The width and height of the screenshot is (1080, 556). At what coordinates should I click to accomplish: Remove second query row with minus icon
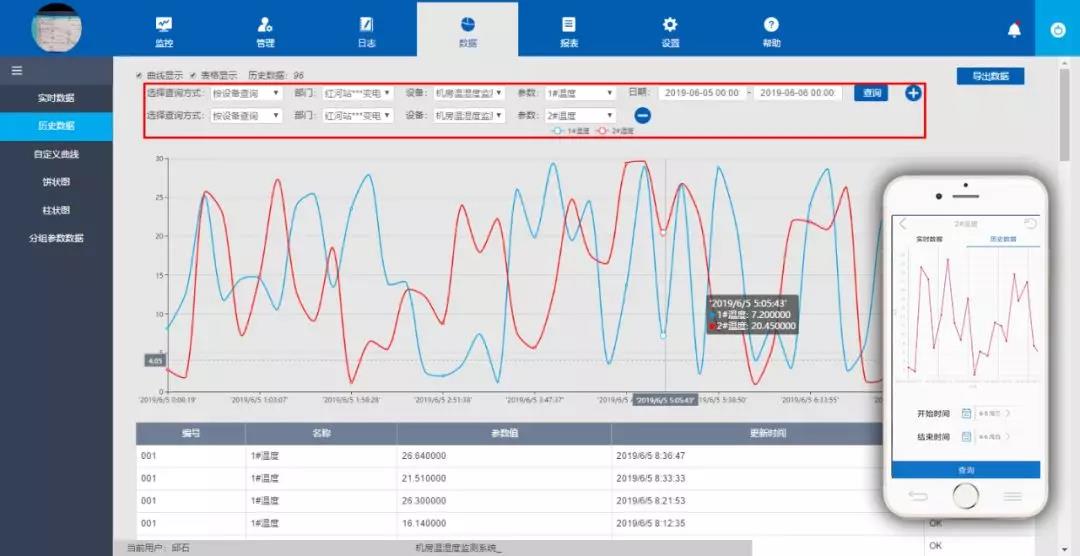(x=643, y=116)
